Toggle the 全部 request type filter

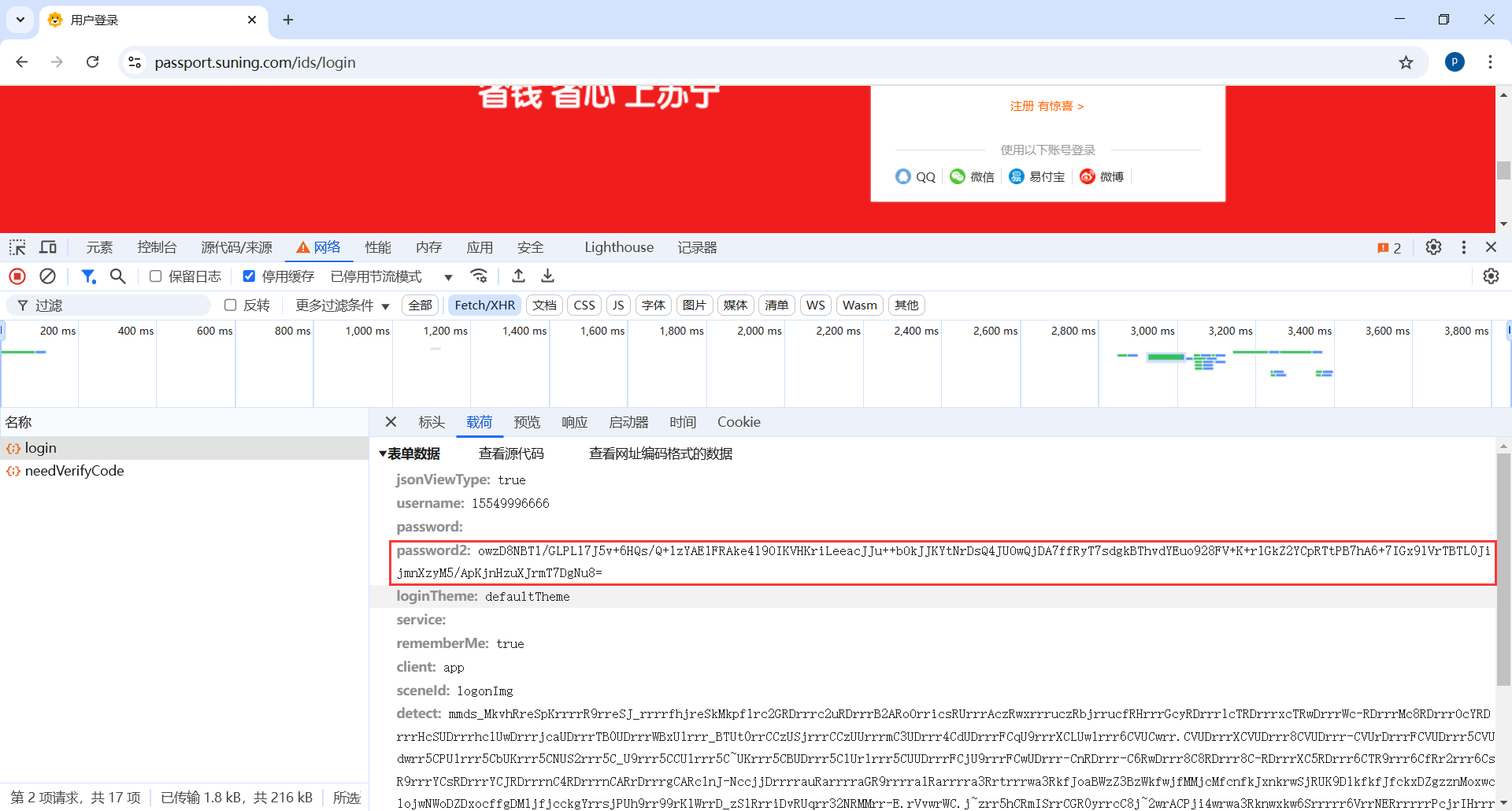(x=420, y=306)
